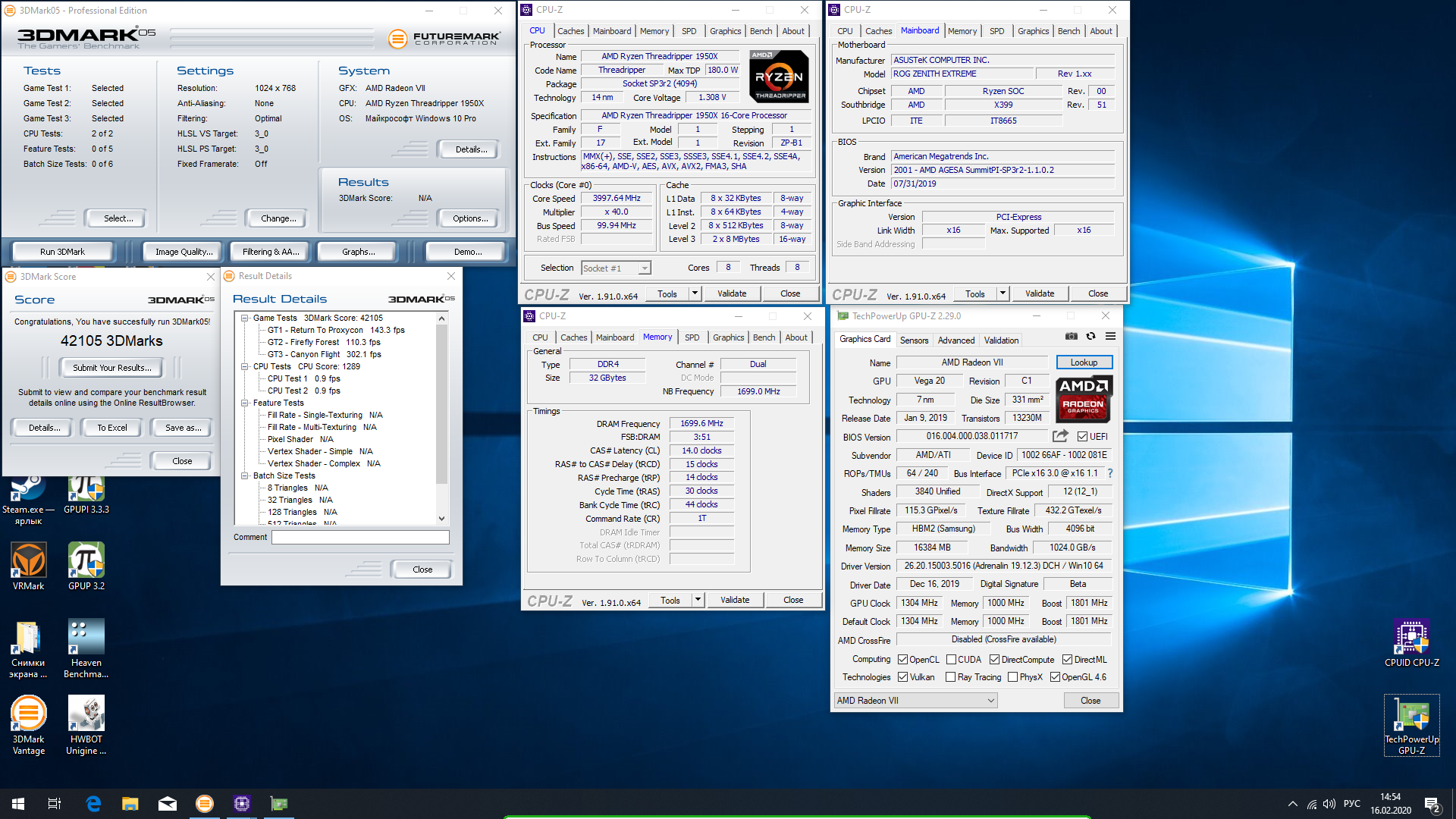Switch to Caches tab in CPU-Z CPU window

click(571, 31)
